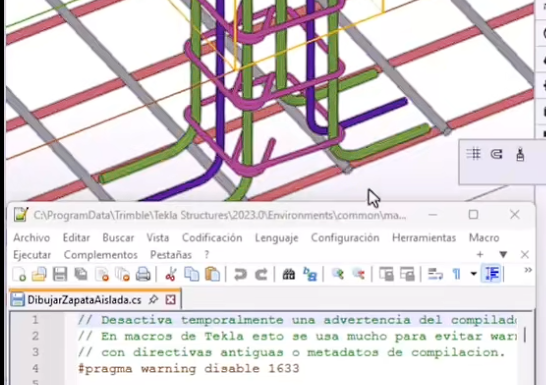Open the Complementos menu
The width and height of the screenshot is (546, 385).
[101, 255]
